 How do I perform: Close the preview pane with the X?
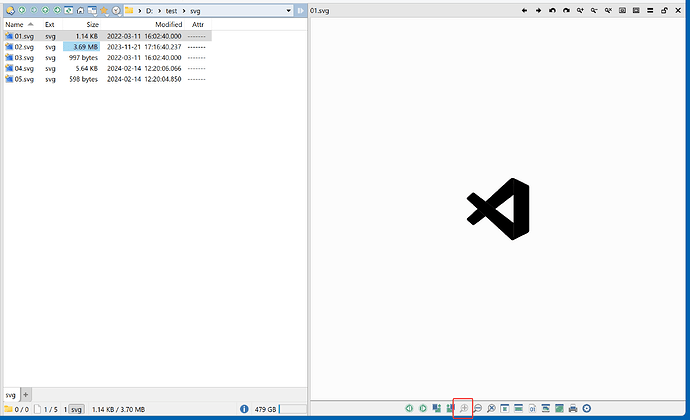pos(678,11)
